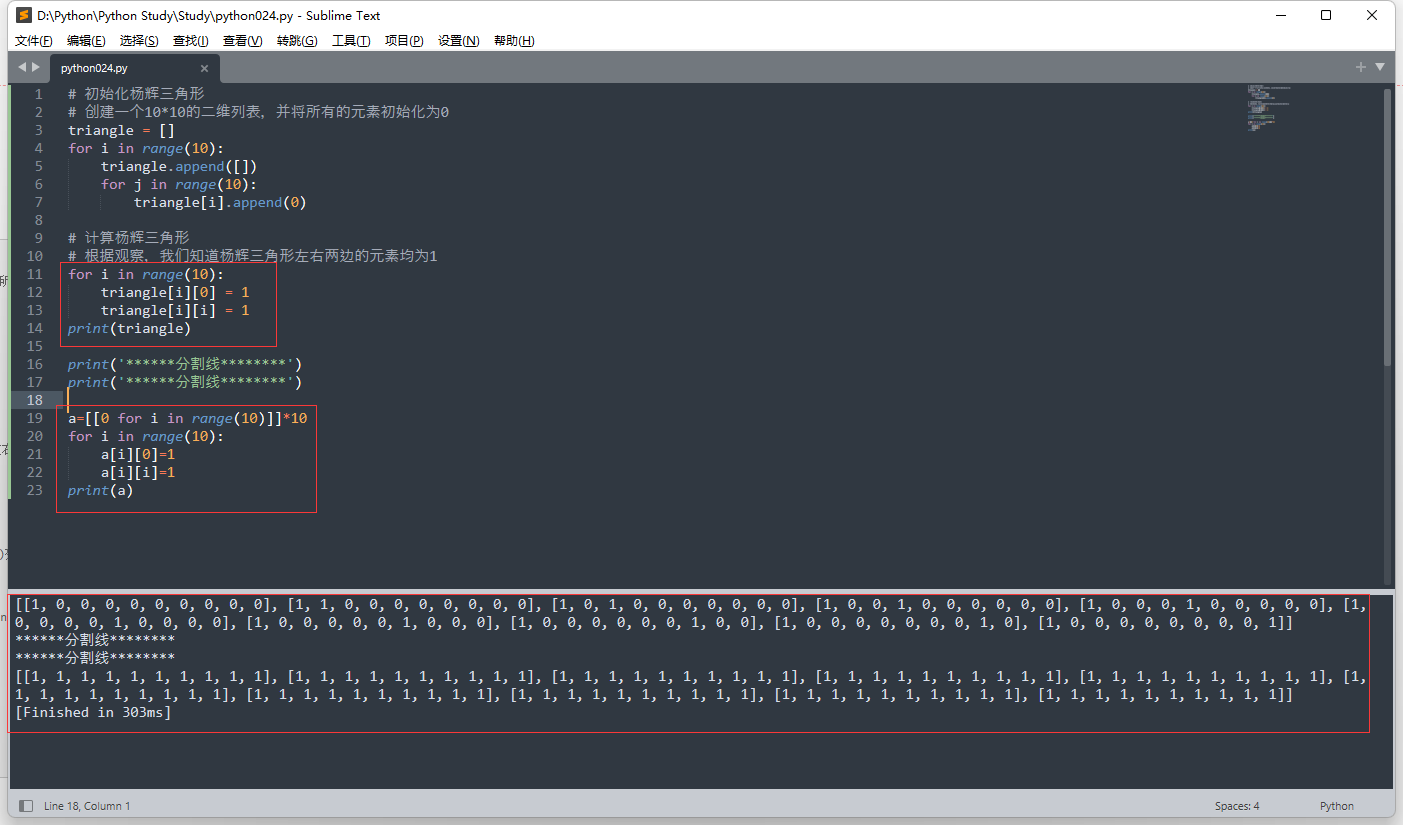Screen dimensions: 1403x825
Task: Click the code 'triangle[i][i] = 1'
Action: pos(175,310)
